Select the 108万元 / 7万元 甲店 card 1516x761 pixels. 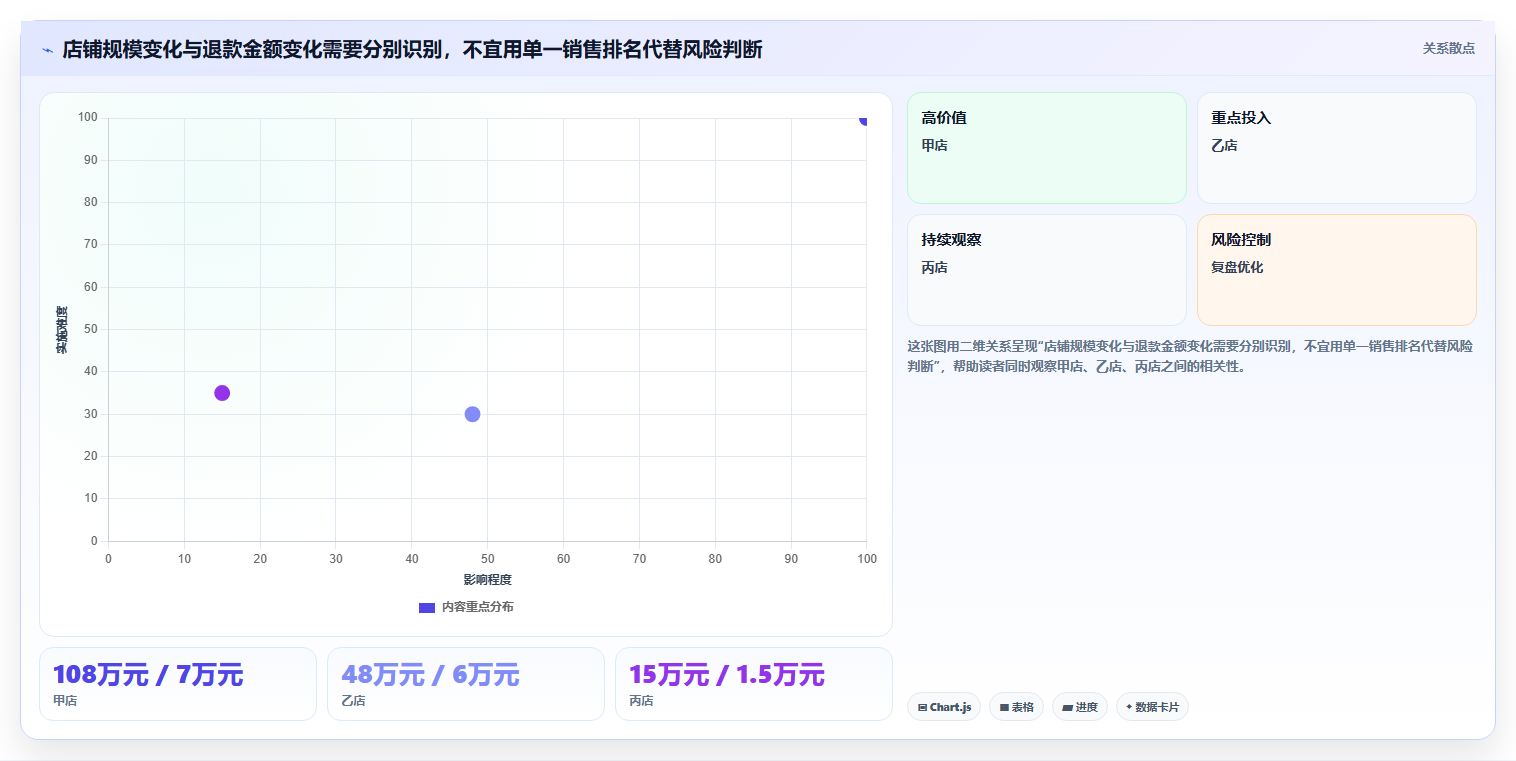pyautogui.click(x=178, y=684)
